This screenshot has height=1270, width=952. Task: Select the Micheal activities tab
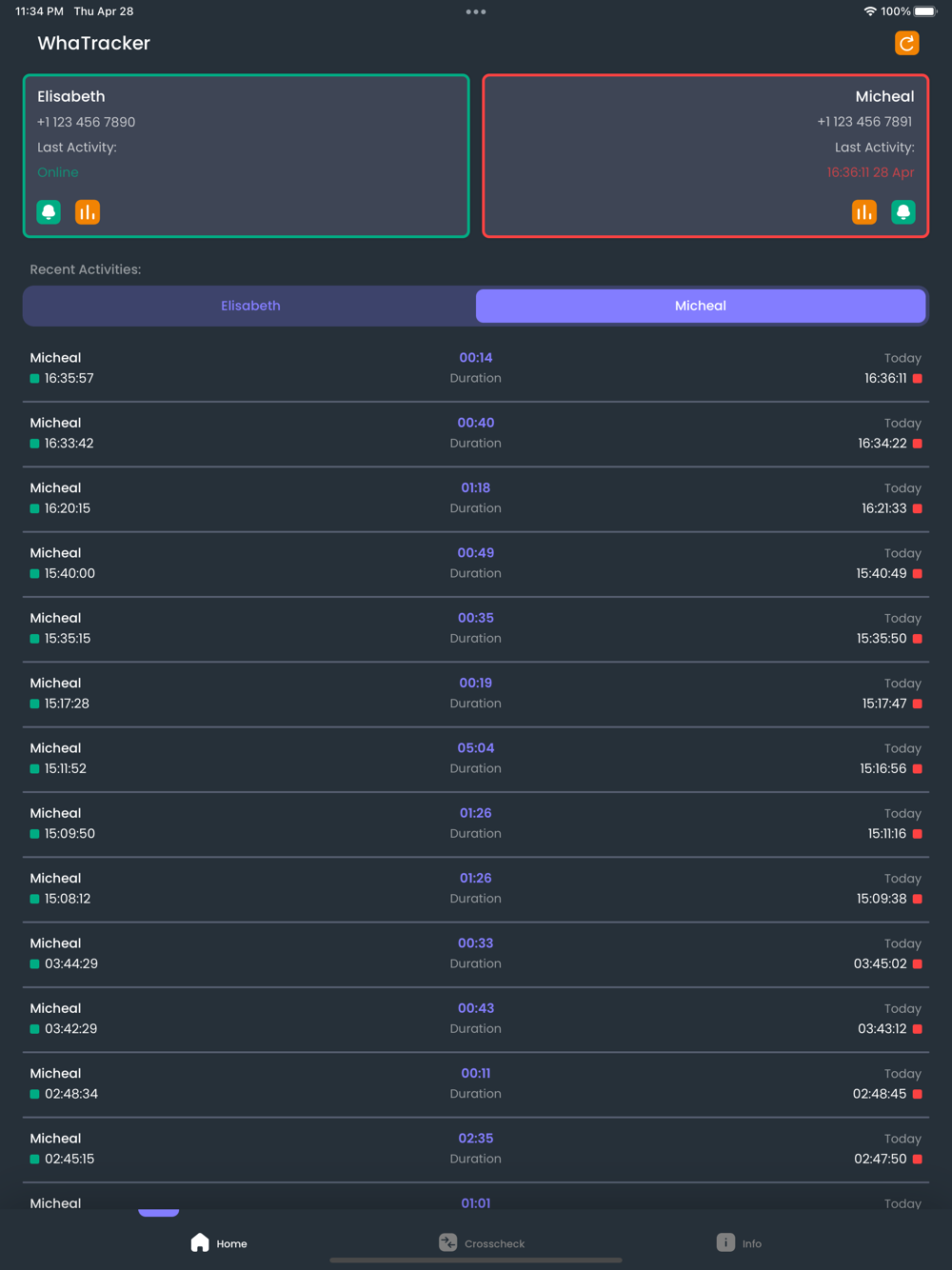tap(701, 306)
